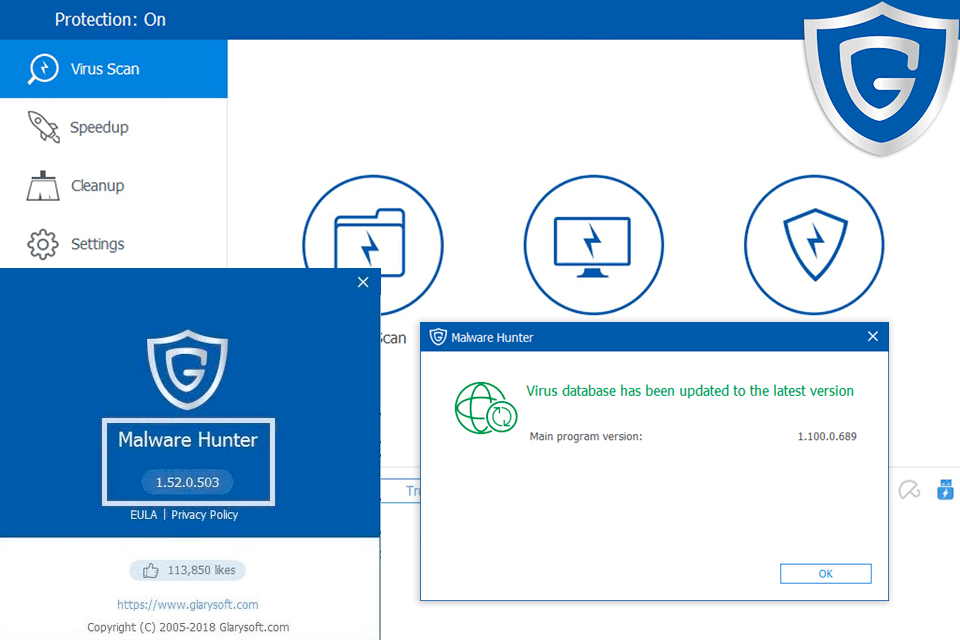This screenshot has height=640, width=960.
Task: Click the 113,850 likes button
Action: click(187, 570)
